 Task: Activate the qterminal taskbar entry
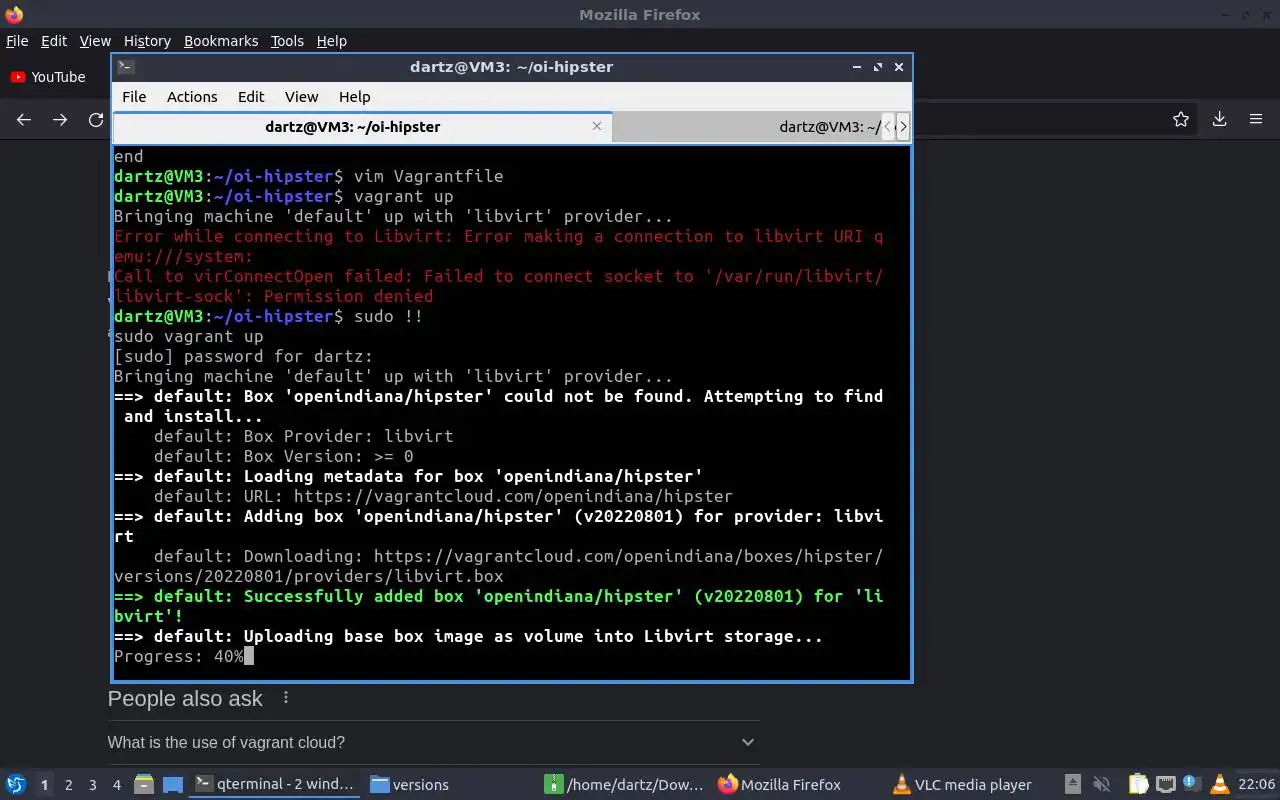[x=274, y=784]
